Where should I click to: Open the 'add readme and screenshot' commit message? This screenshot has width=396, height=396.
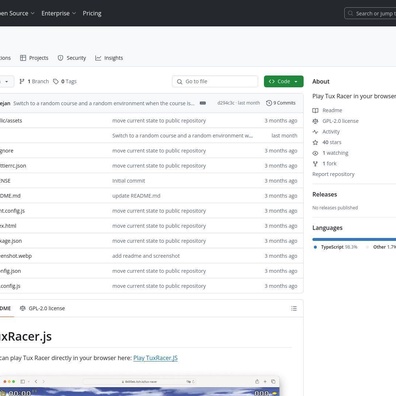(146, 256)
